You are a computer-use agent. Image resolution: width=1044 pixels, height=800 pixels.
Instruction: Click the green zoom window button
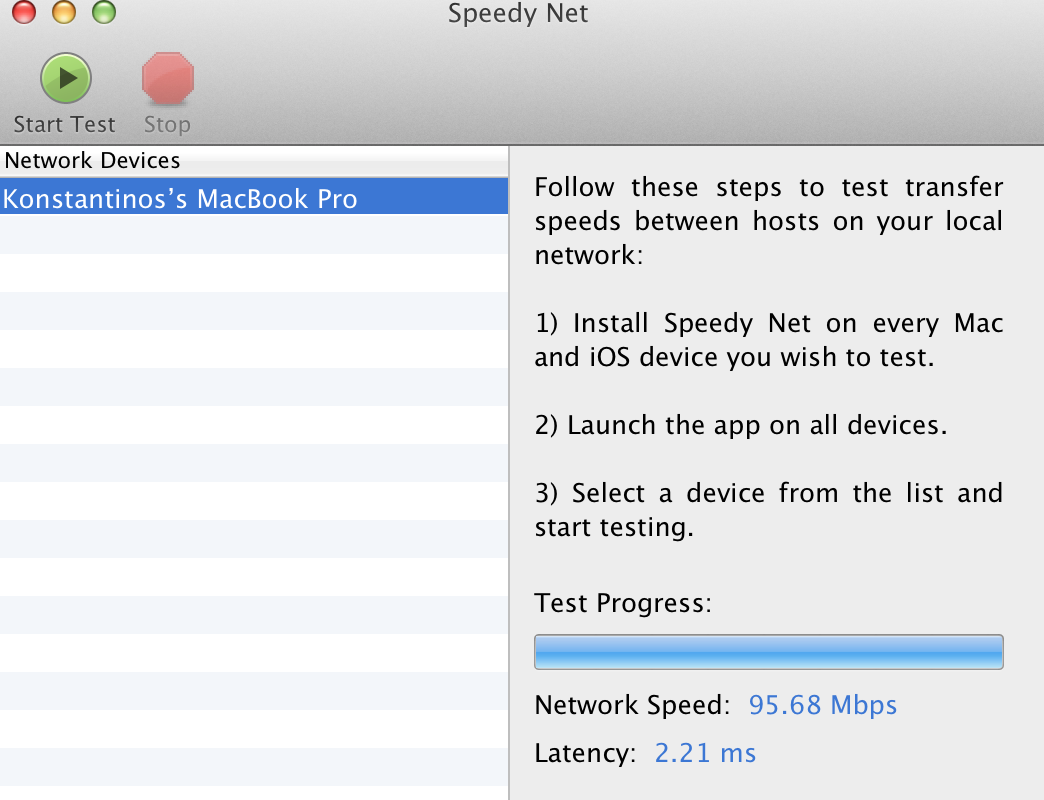104,11
